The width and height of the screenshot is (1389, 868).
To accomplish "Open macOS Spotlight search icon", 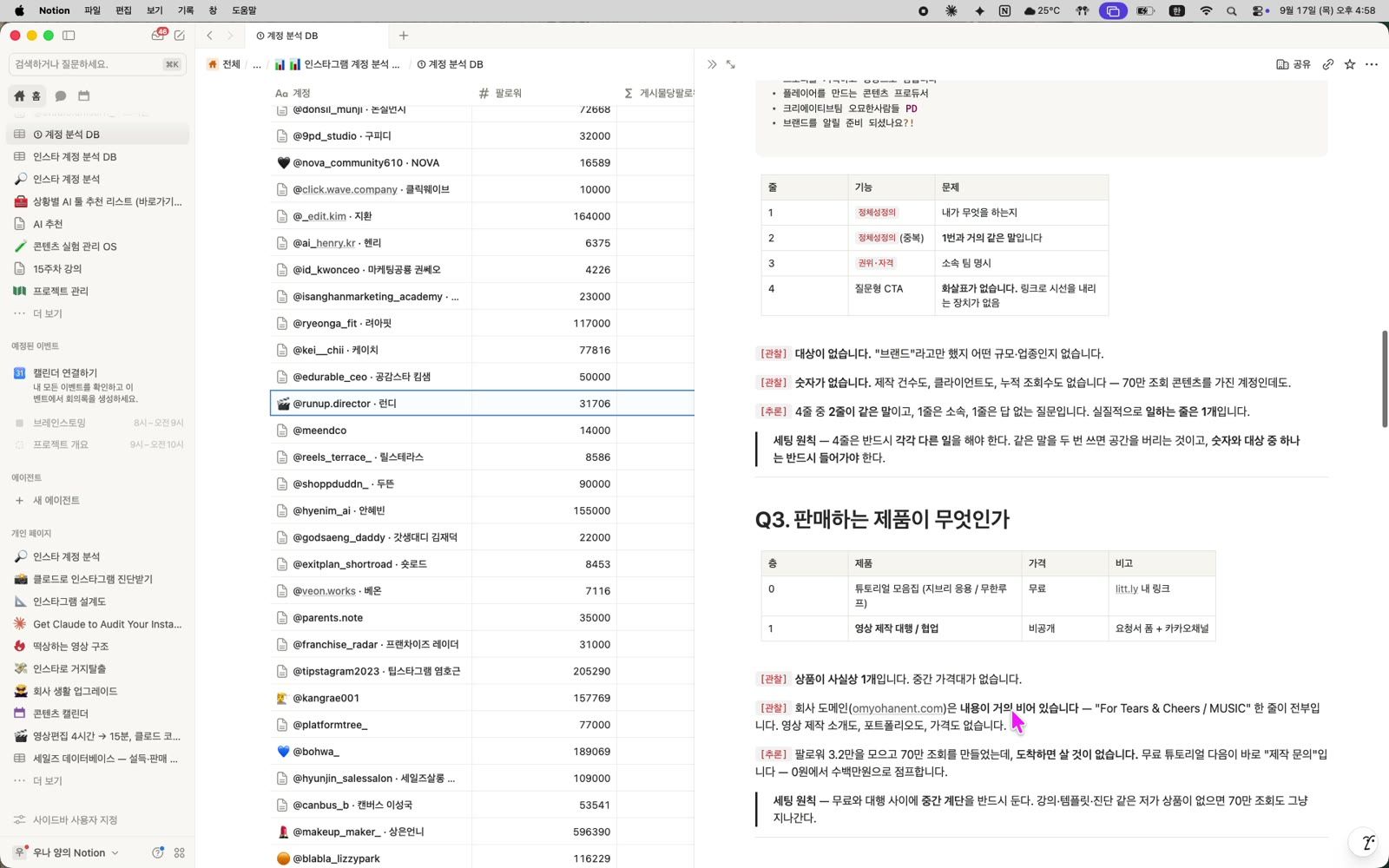I will (x=1231, y=10).
